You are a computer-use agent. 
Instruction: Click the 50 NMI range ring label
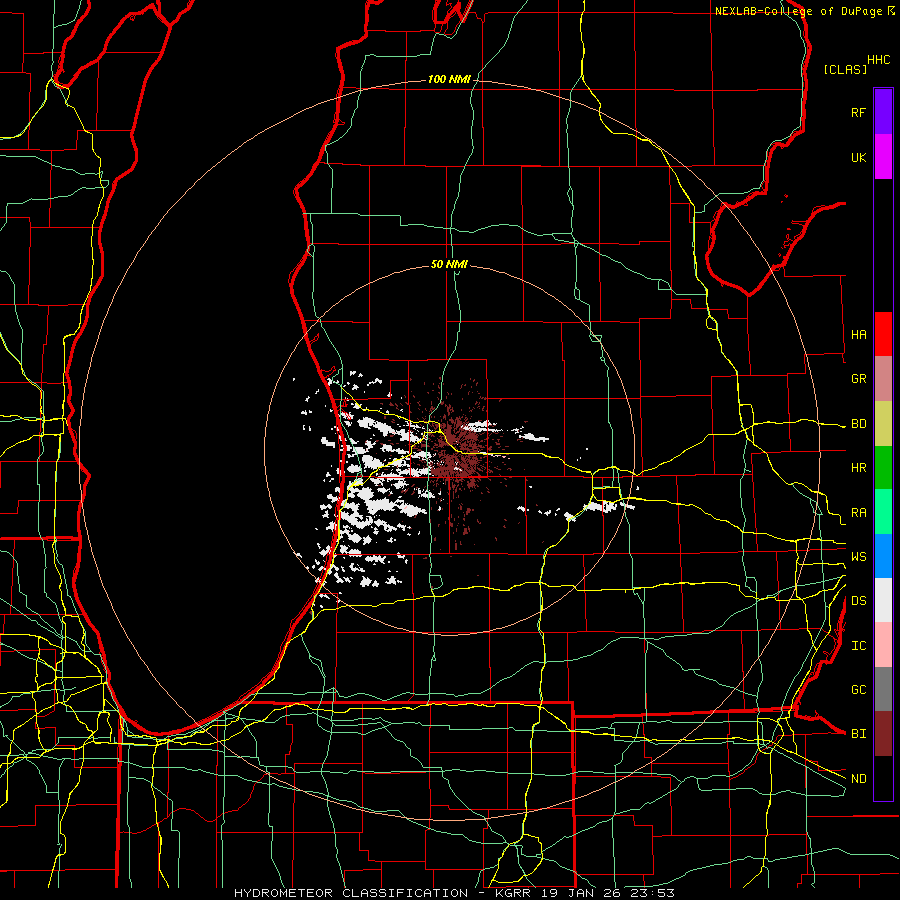click(449, 264)
